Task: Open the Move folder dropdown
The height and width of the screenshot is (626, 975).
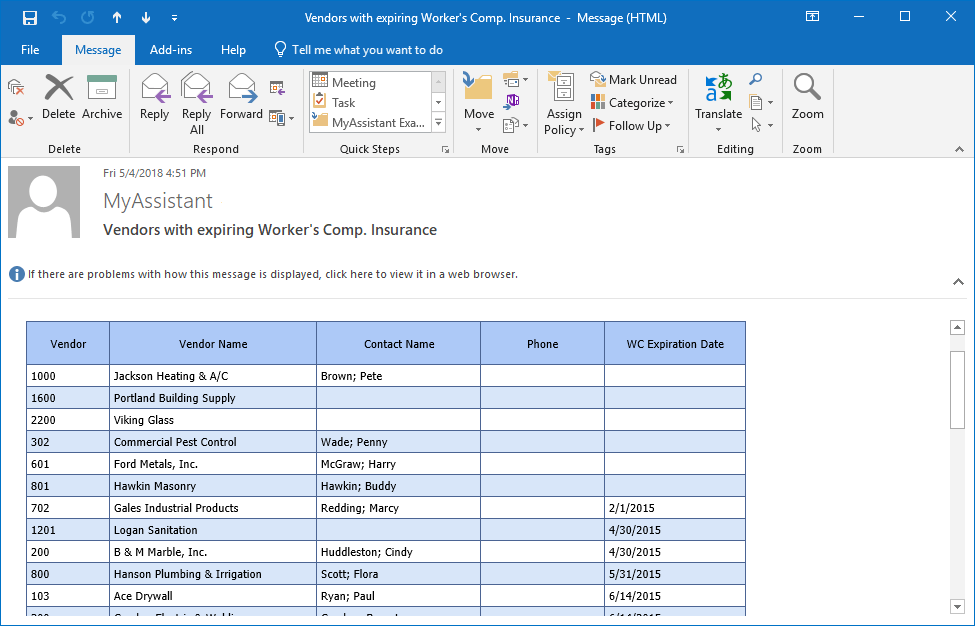Action: tap(479, 104)
